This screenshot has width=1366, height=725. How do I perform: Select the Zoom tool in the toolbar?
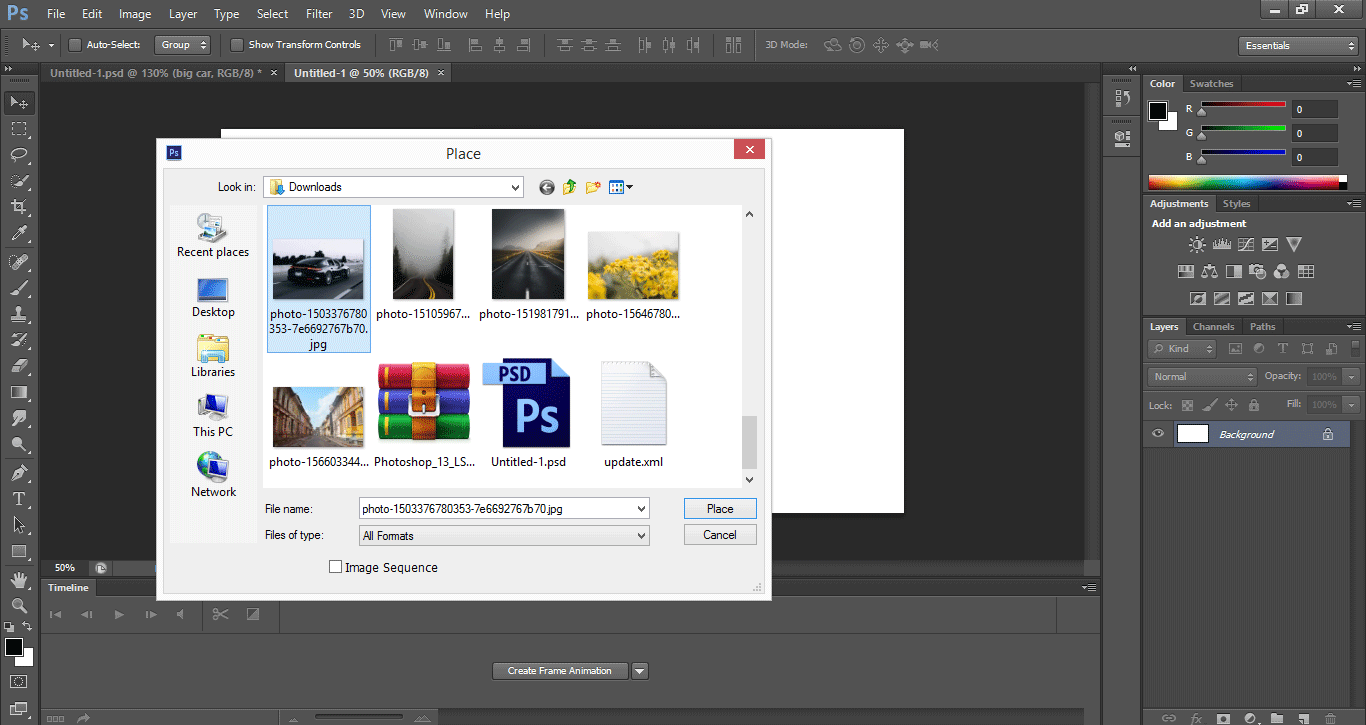click(x=18, y=605)
